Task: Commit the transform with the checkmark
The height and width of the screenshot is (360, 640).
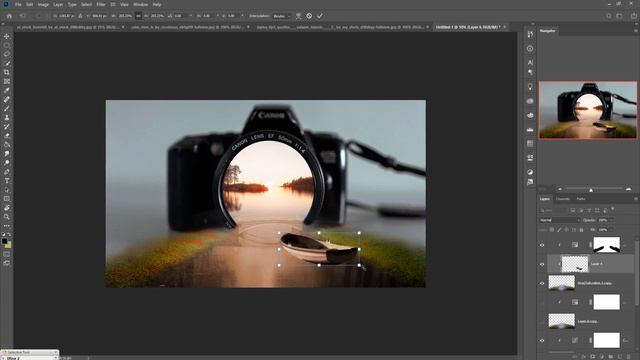Action: [320, 16]
